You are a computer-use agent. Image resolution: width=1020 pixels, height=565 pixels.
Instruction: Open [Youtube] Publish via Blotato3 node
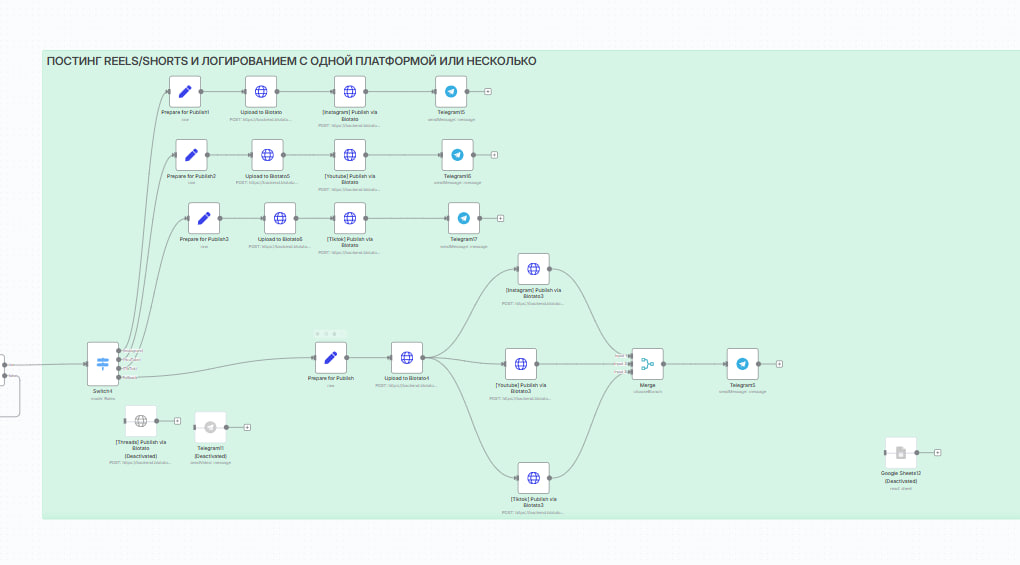(521, 364)
